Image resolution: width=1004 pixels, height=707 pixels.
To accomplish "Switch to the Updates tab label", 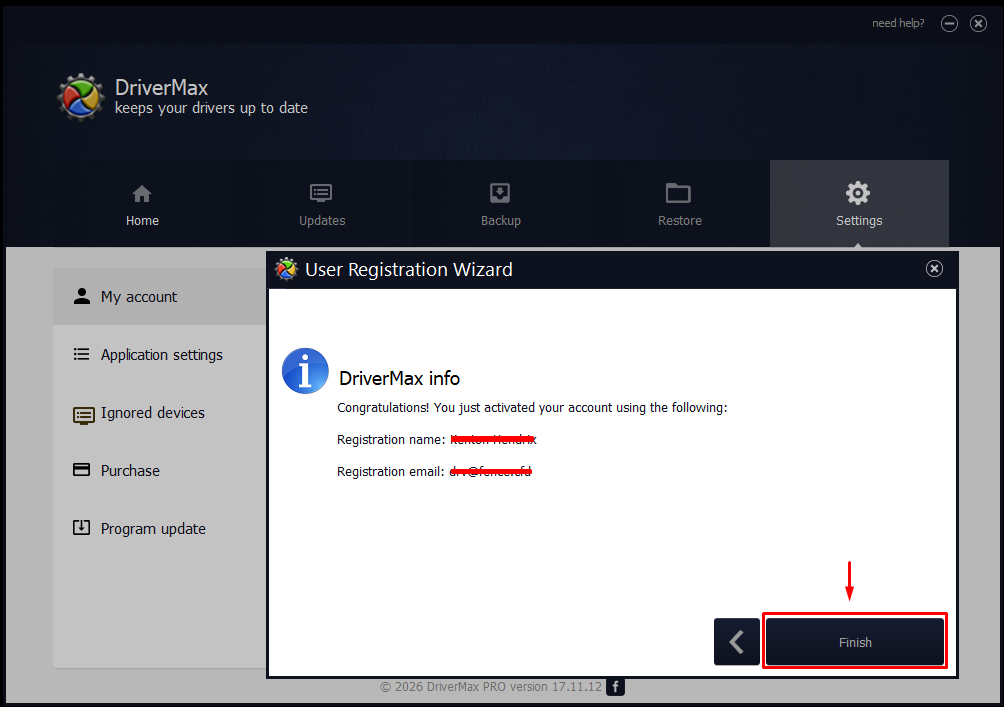I will click(x=322, y=220).
